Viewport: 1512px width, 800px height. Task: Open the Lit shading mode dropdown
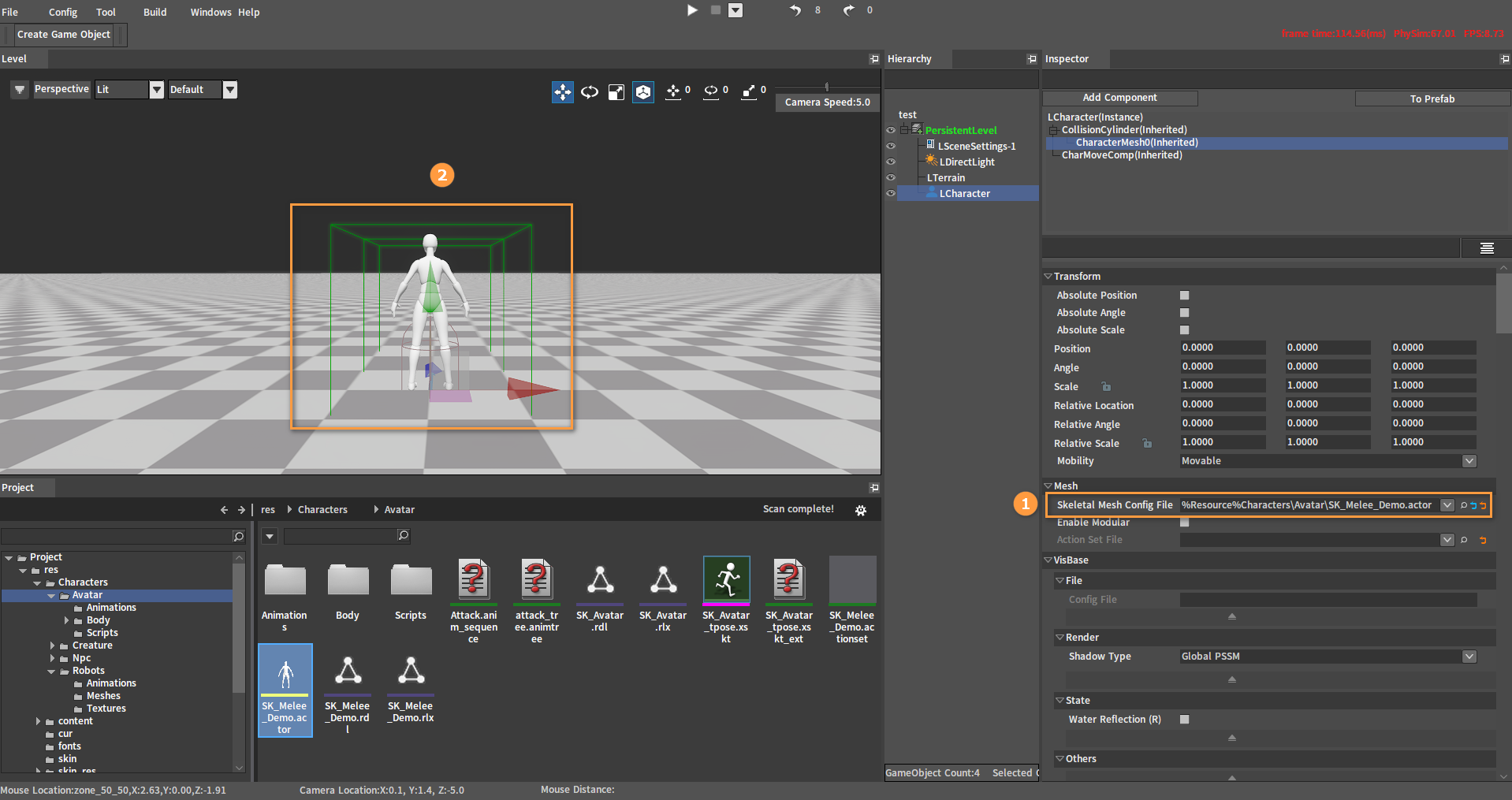tap(157, 90)
